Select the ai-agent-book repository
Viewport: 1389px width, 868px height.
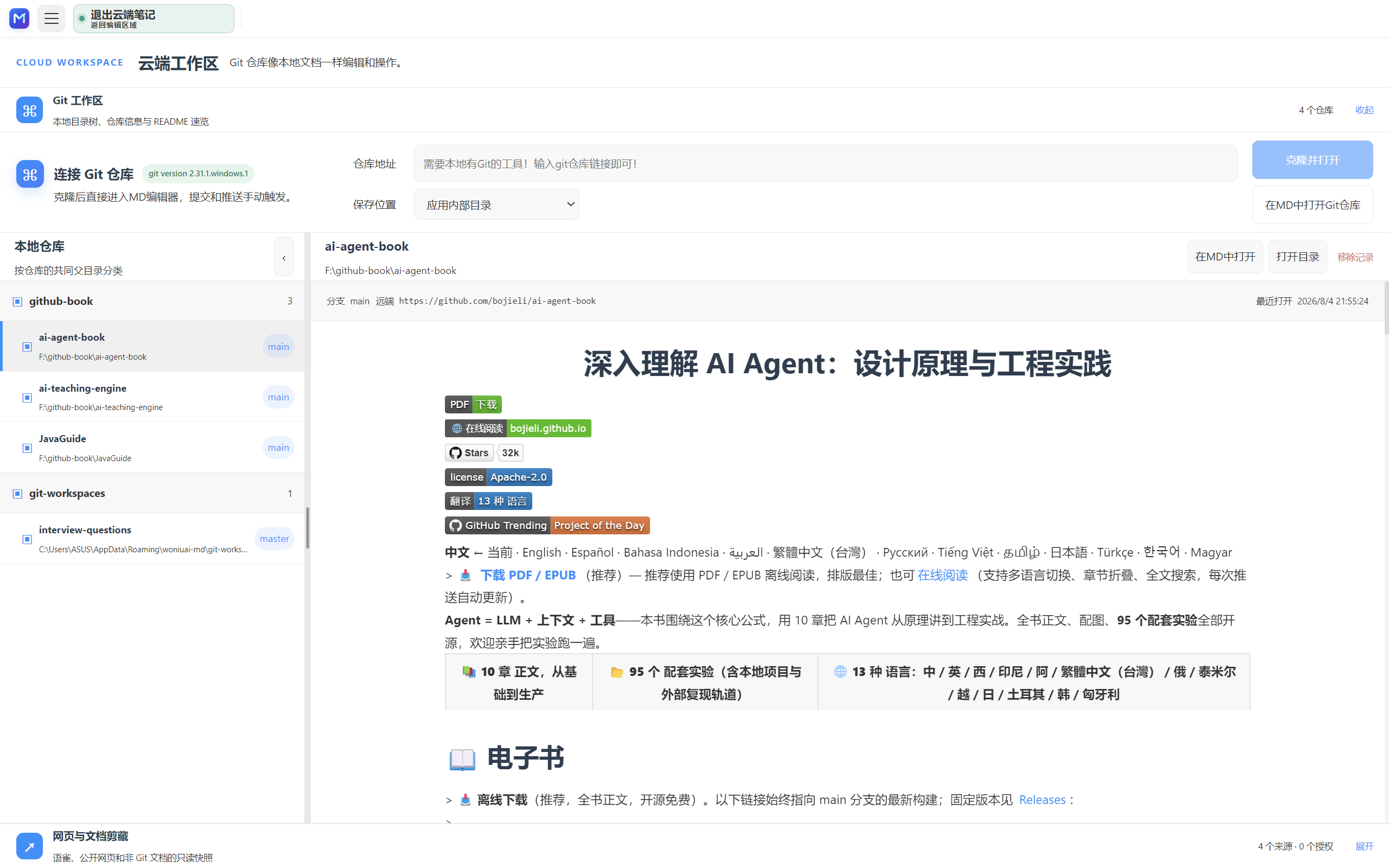(x=152, y=346)
